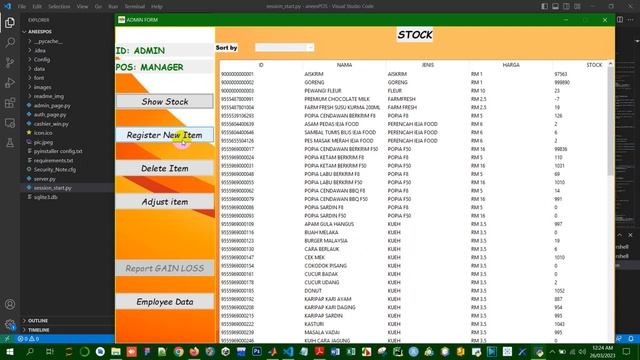Viewport: 640px width, 360px height.
Task: Maximize the terminal panel with chevron
Action: tap(620, 235)
